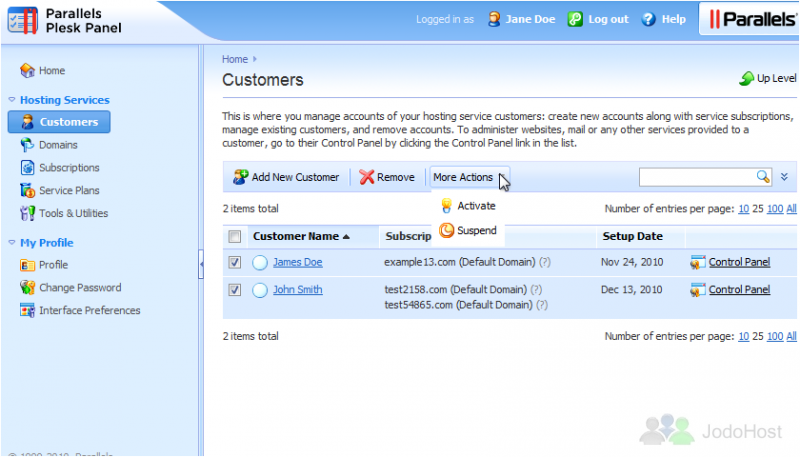Open Profile in the sidebar
Image resolution: width=800 pixels, height=457 pixels.
[x=54, y=265]
